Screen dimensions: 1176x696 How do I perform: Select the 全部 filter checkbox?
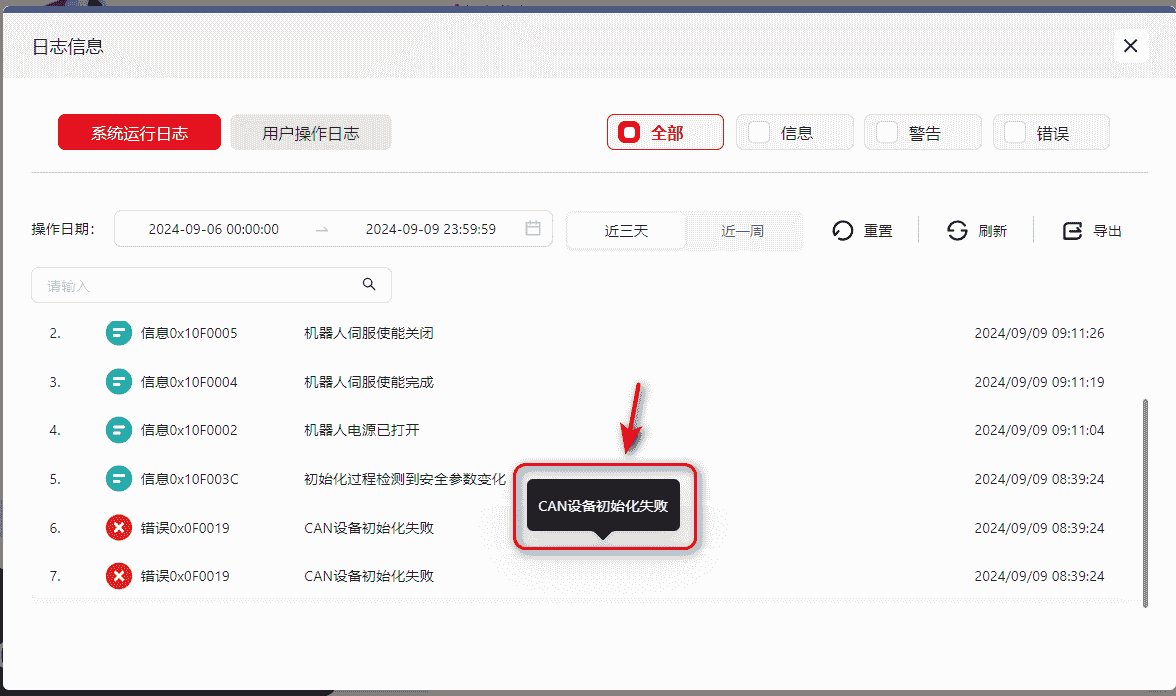[x=629, y=132]
